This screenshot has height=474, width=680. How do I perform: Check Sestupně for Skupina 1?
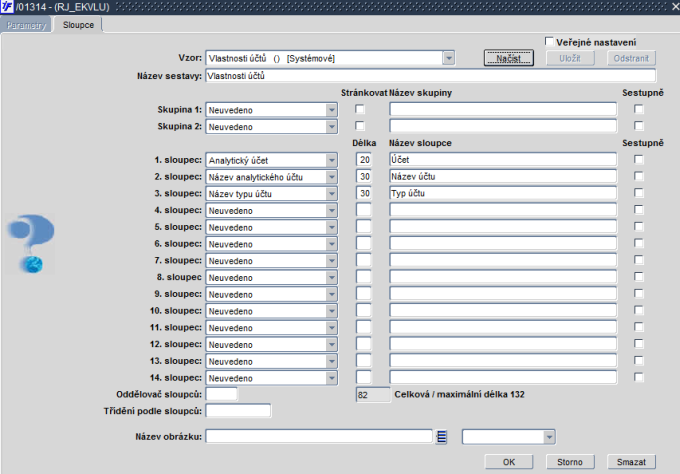tap(638, 109)
